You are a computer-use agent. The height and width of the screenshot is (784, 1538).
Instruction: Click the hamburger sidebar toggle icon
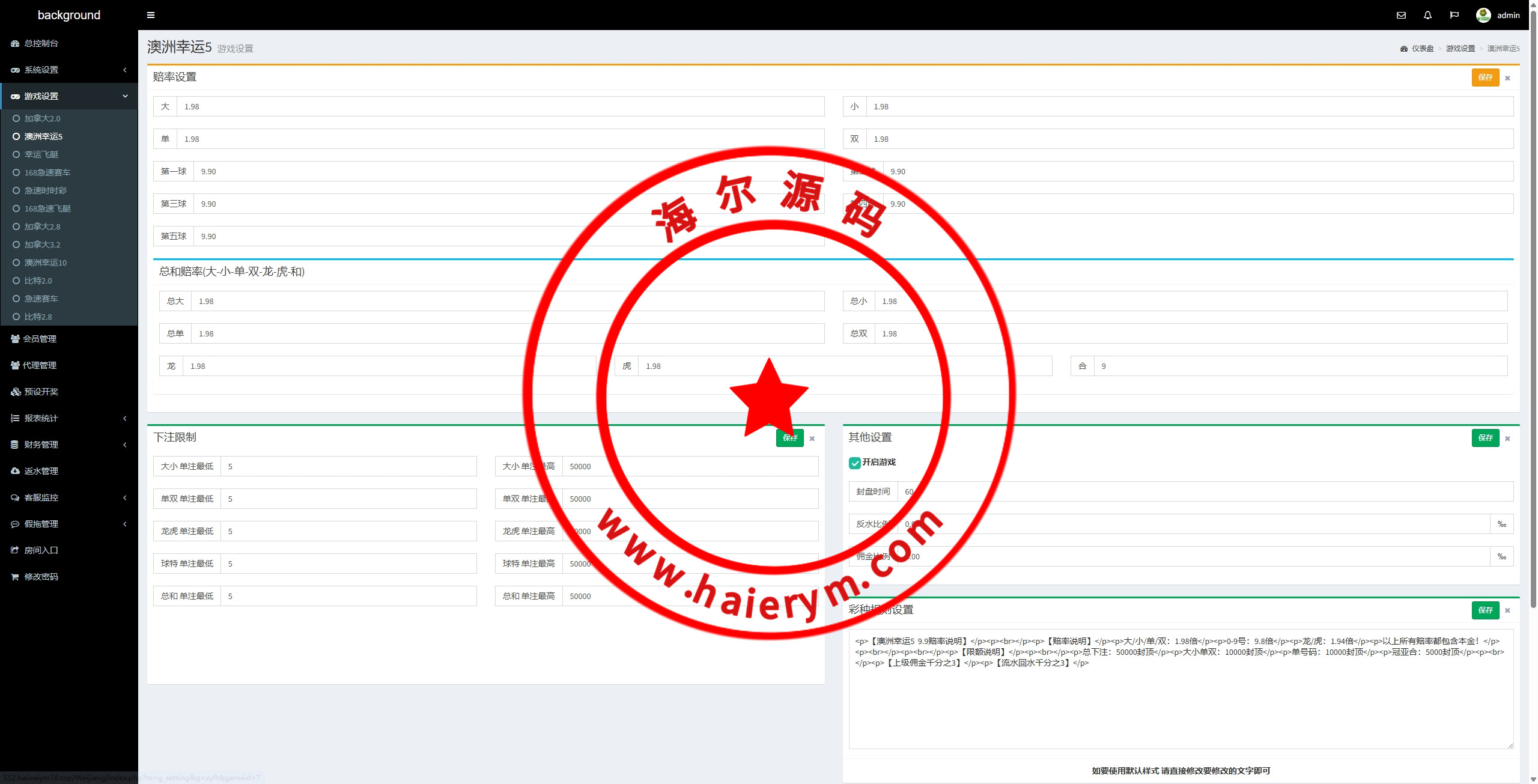151,15
